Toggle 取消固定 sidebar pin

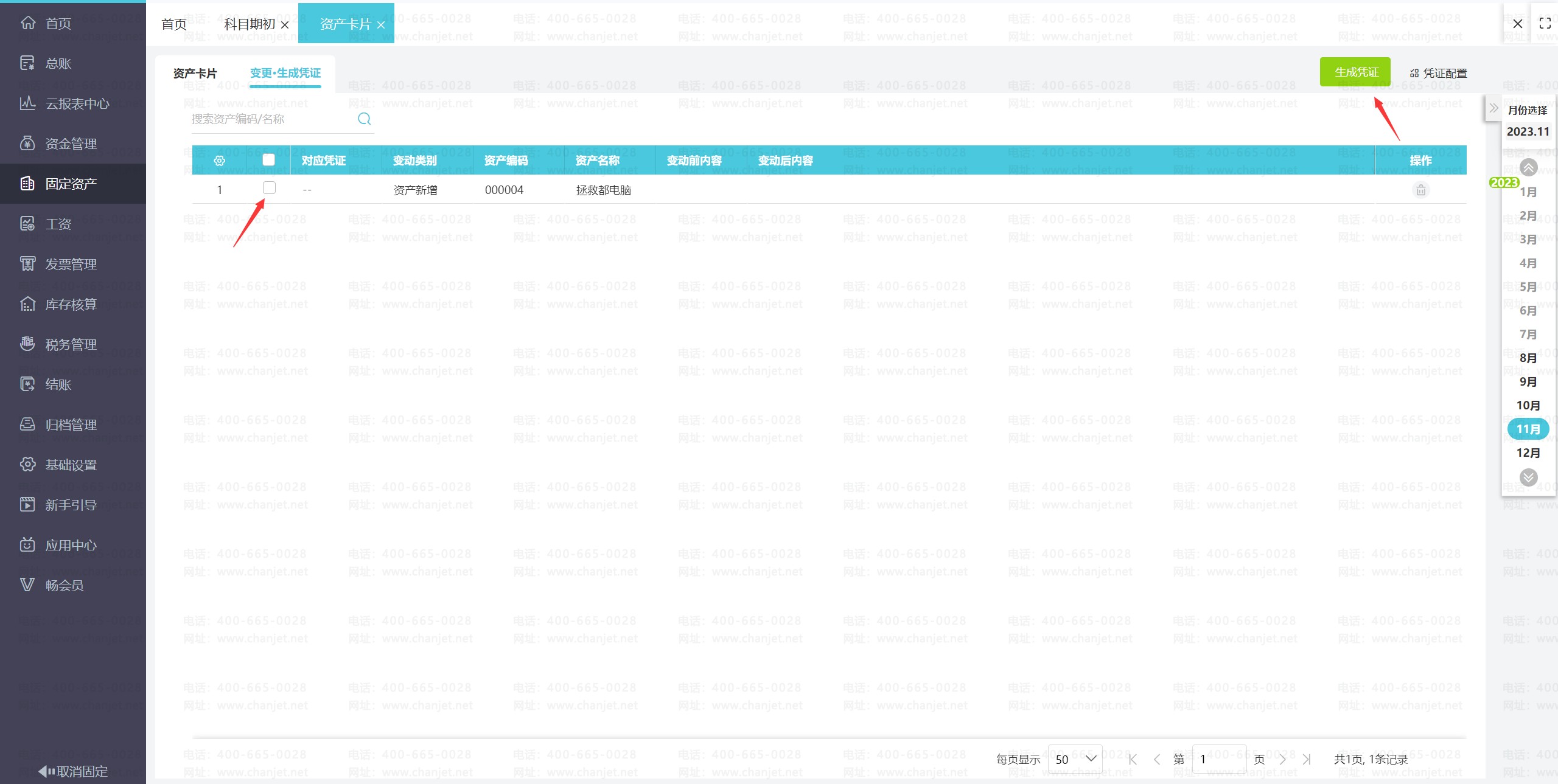73,771
